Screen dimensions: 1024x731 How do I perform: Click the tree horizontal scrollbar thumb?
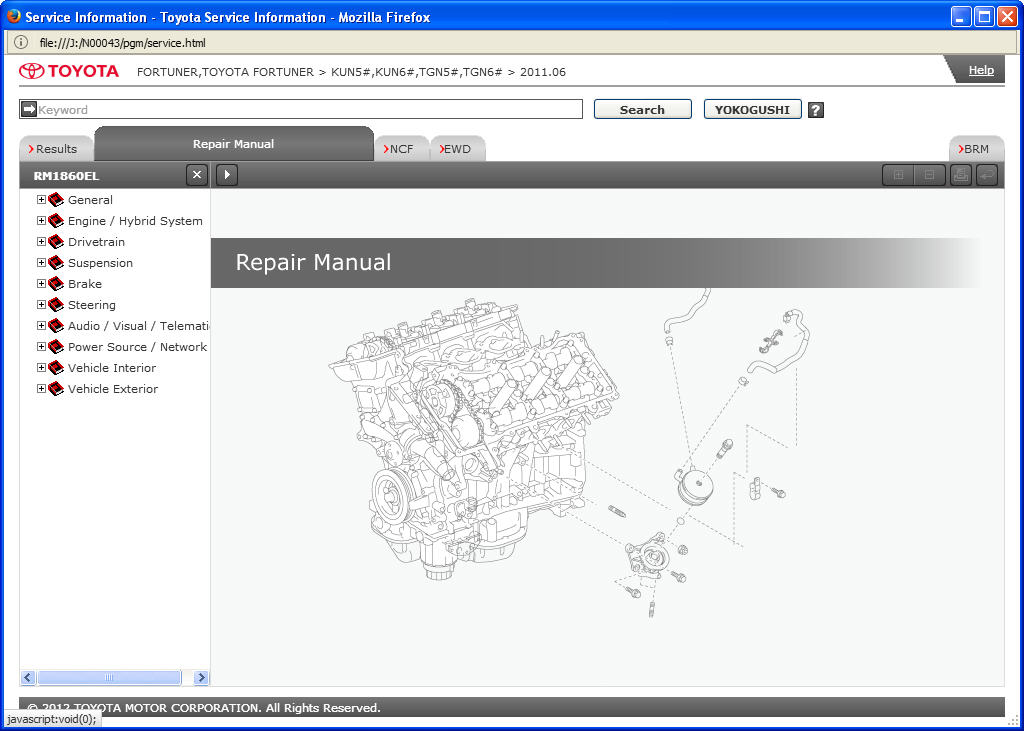[109, 677]
